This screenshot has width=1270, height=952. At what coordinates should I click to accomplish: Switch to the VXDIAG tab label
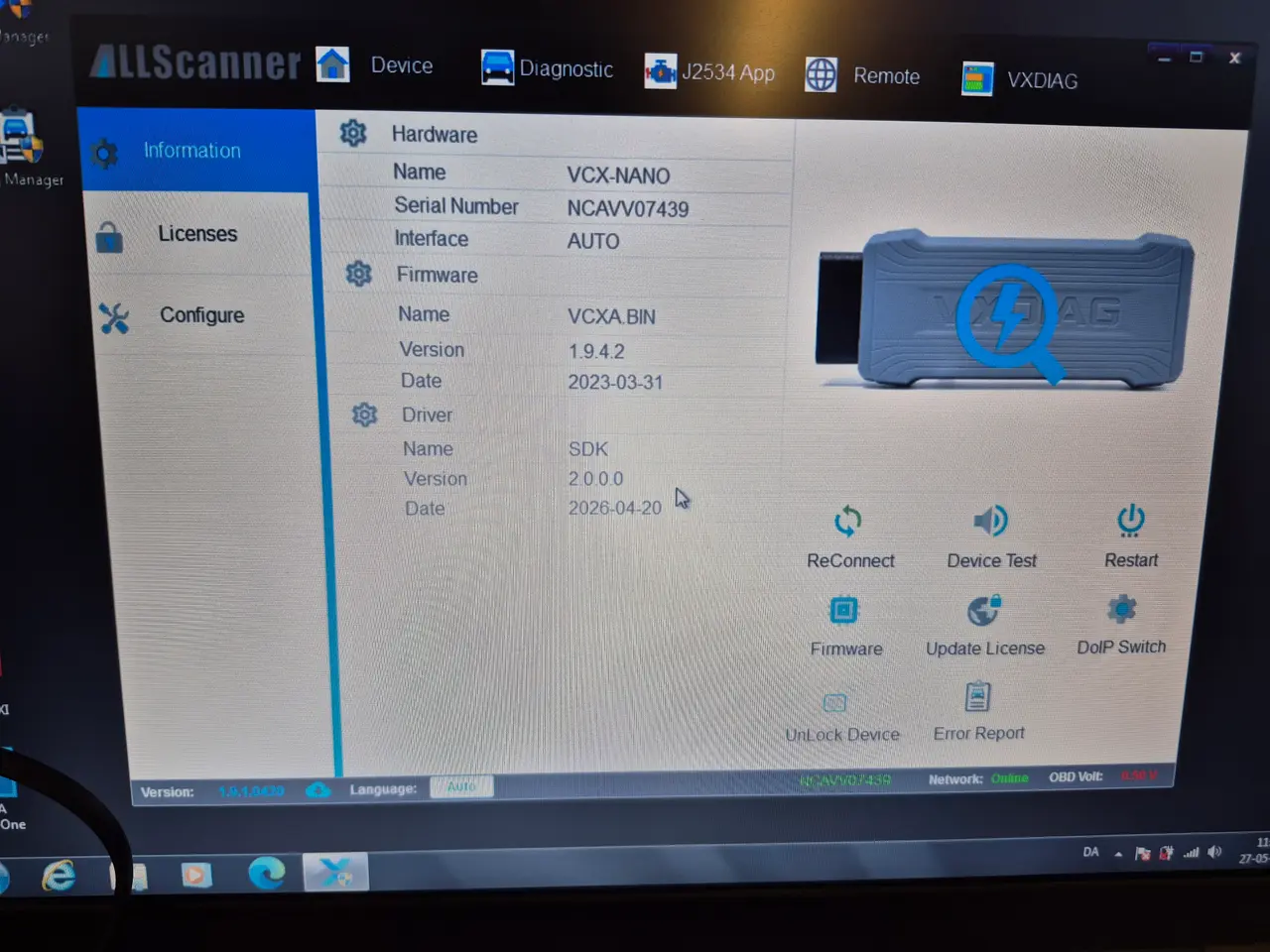click(x=1043, y=81)
